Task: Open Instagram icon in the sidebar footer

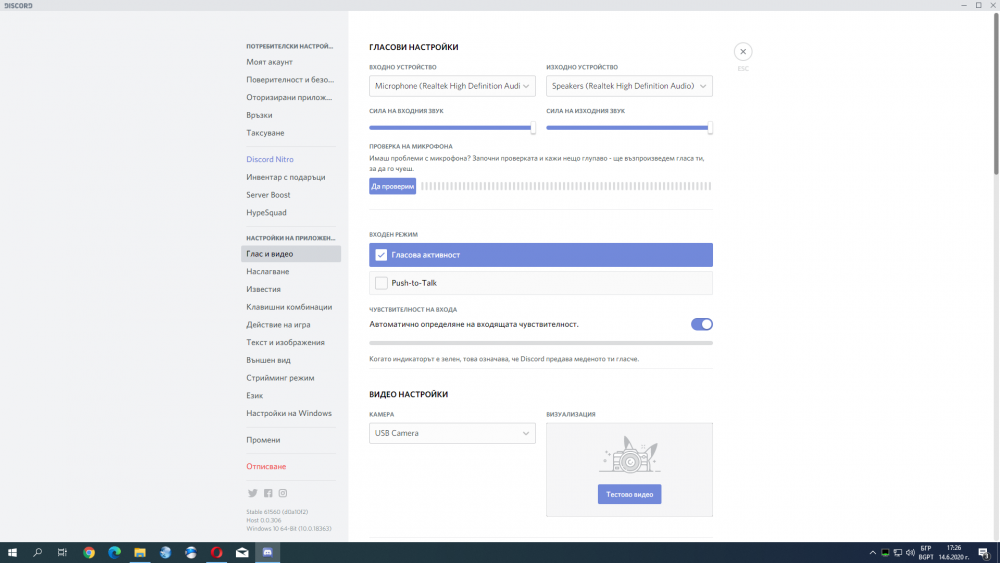Action: (283, 493)
